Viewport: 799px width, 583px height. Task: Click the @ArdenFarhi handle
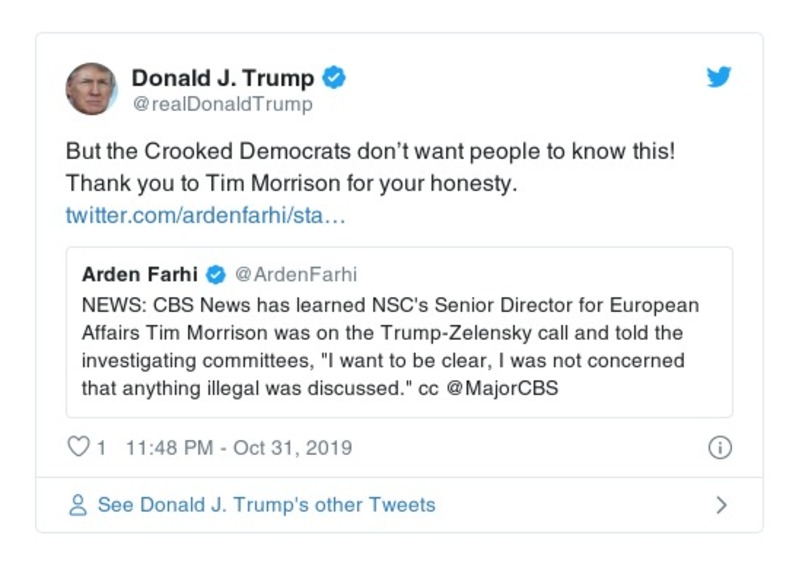click(x=295, y=275)
